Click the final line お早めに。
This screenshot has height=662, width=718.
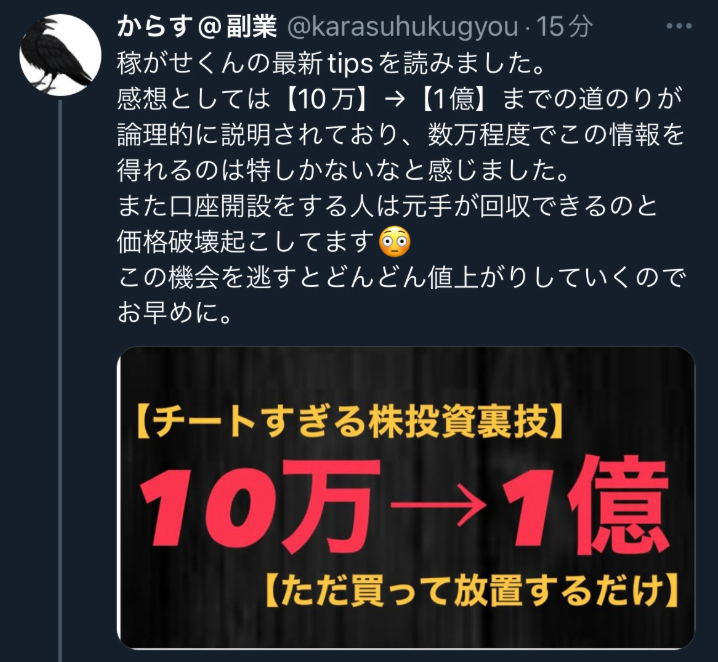coord(174,314)
